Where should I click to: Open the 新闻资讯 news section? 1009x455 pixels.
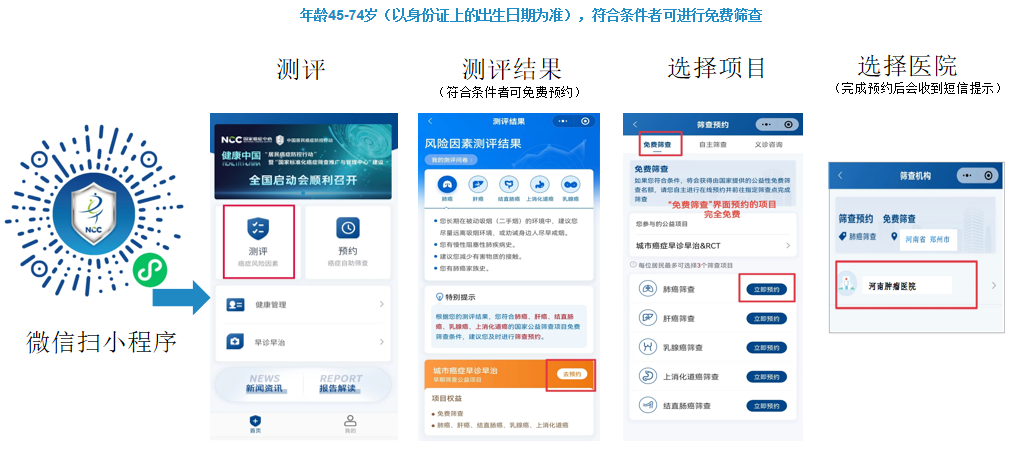(x=265, y=386)
